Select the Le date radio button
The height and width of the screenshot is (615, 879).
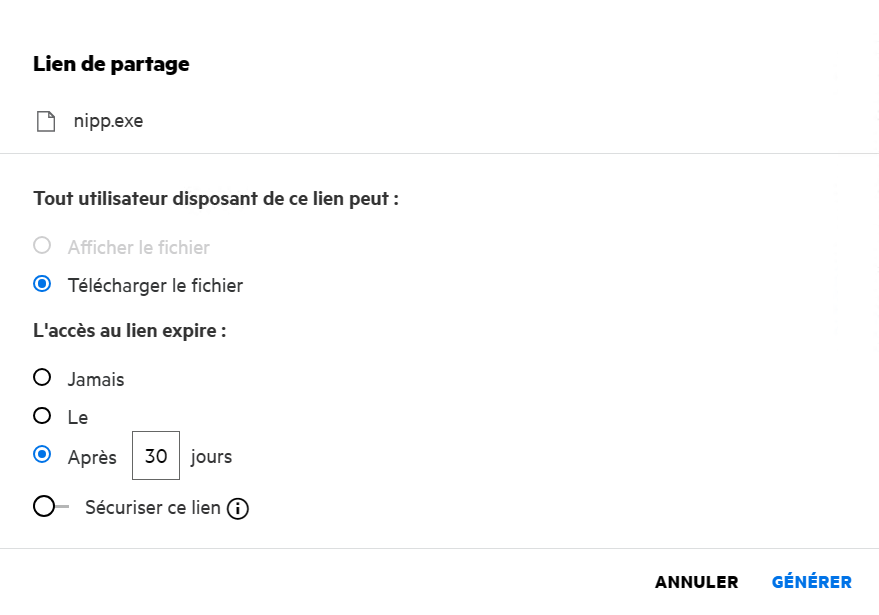click(42, 416)
